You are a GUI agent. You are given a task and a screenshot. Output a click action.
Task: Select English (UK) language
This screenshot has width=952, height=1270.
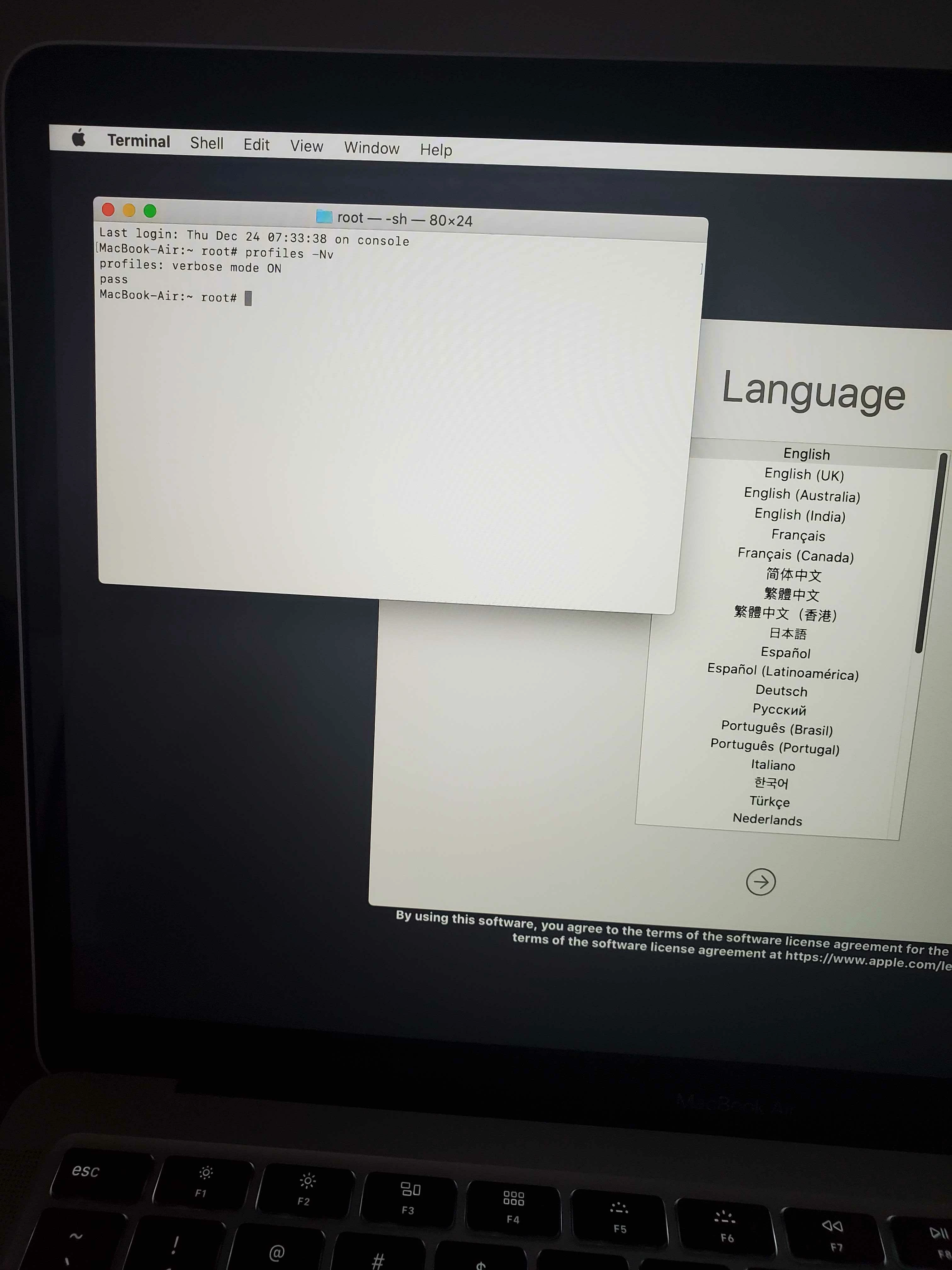coord(804,475)
